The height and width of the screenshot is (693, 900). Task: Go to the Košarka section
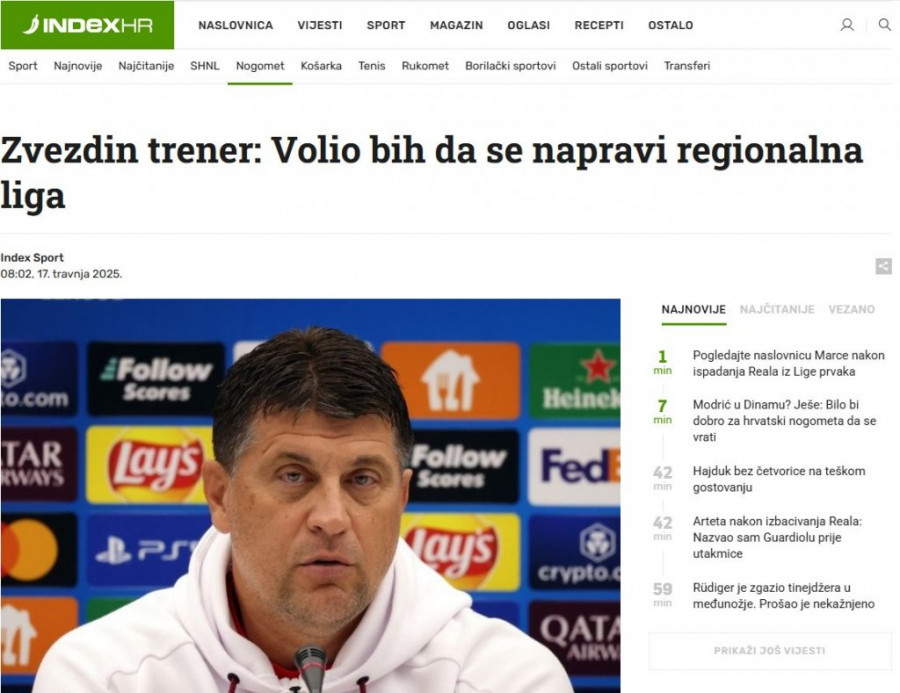coord(321,66)
